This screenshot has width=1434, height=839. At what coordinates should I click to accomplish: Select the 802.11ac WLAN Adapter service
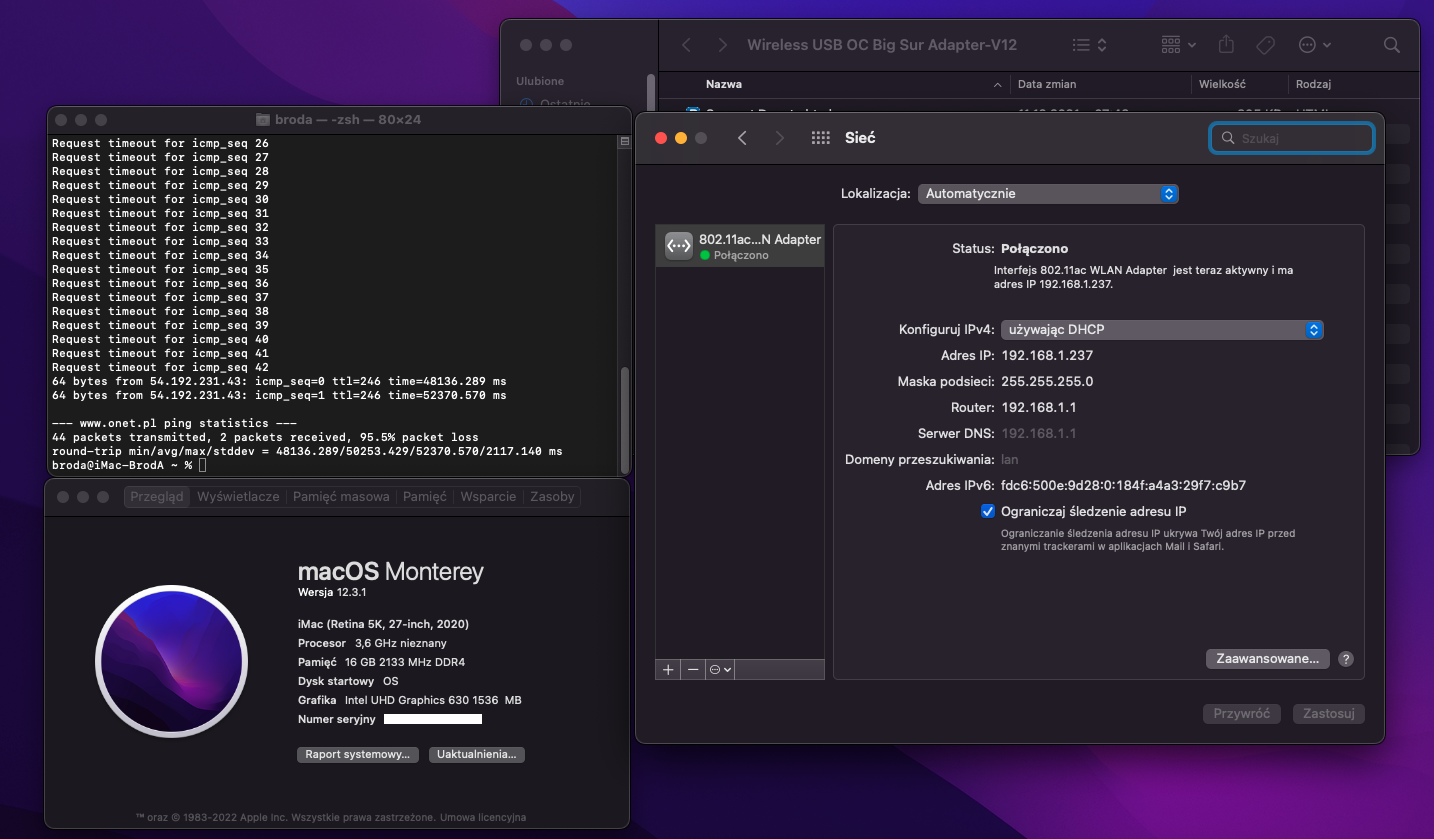pos(740,246)
